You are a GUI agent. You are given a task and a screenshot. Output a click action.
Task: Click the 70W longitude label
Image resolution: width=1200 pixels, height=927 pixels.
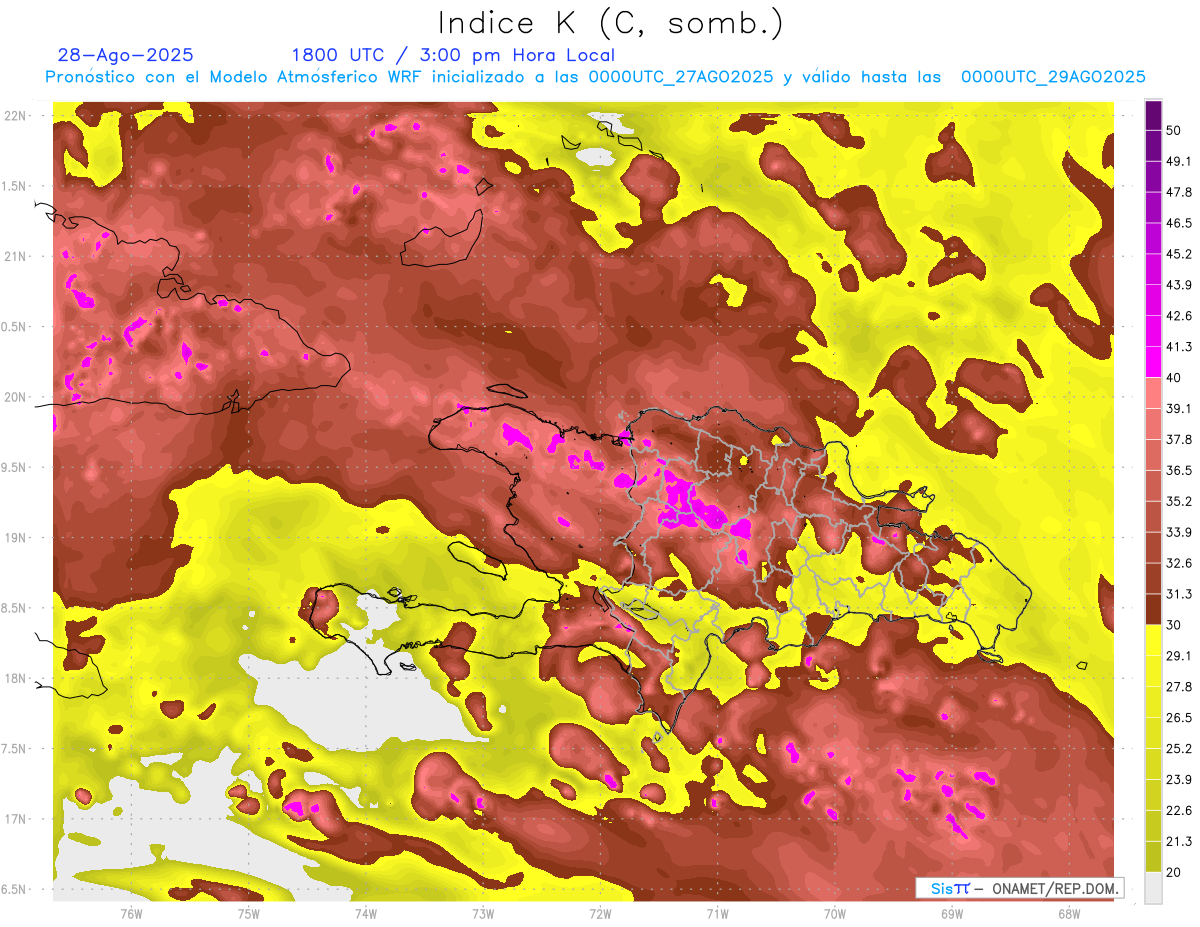click(x=834, y=913)
